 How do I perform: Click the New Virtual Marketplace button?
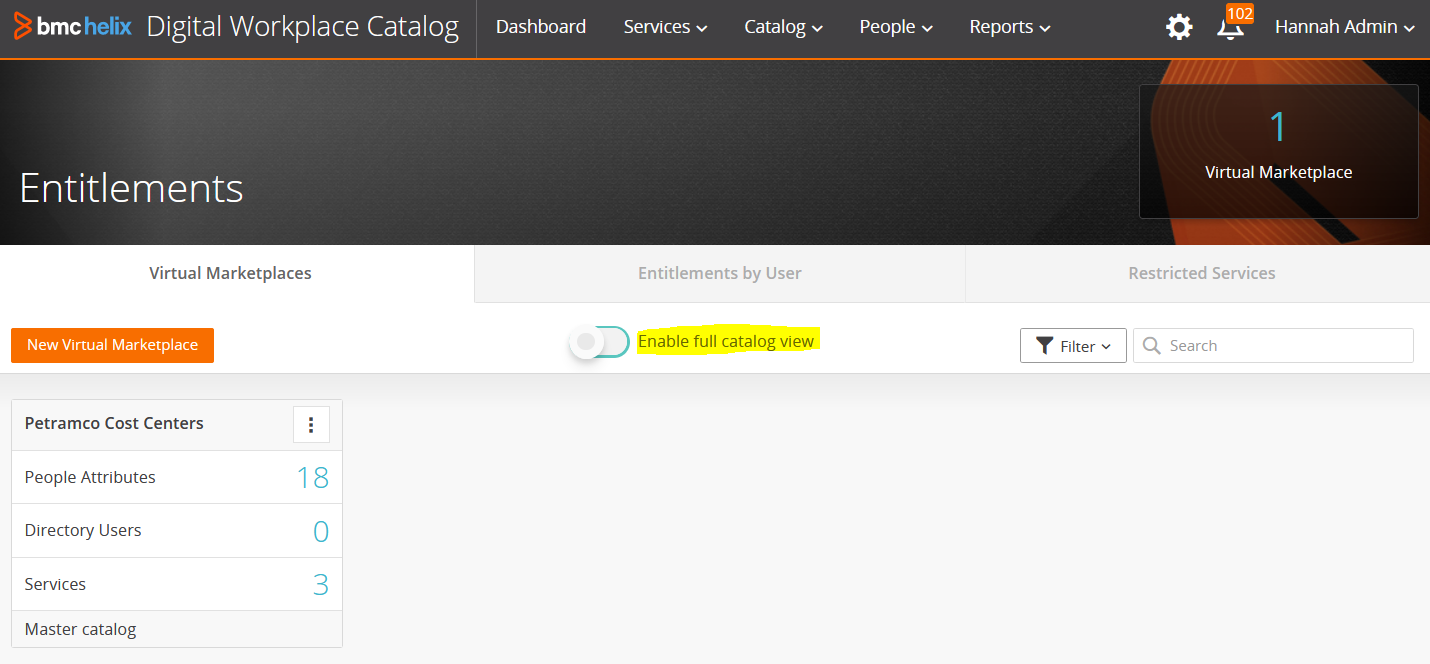(x=112, y=345)
